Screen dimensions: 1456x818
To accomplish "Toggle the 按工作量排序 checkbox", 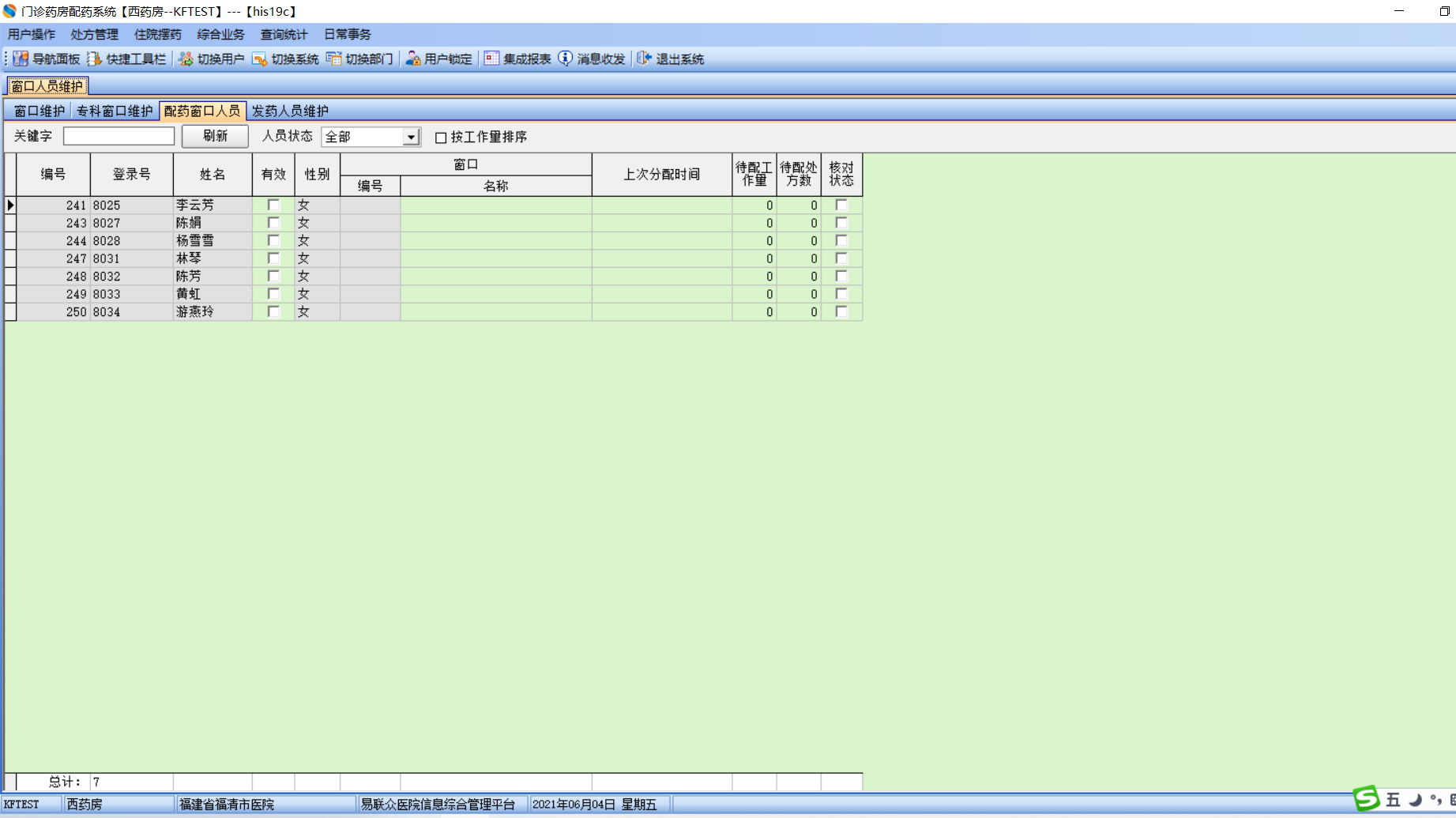I will tap(441, 138).
